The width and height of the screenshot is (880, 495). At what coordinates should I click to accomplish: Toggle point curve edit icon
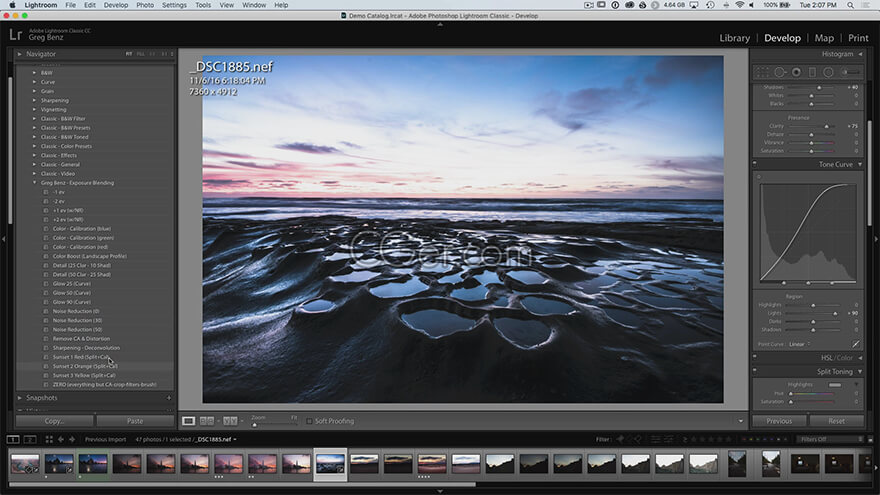(x=855, y=344)
